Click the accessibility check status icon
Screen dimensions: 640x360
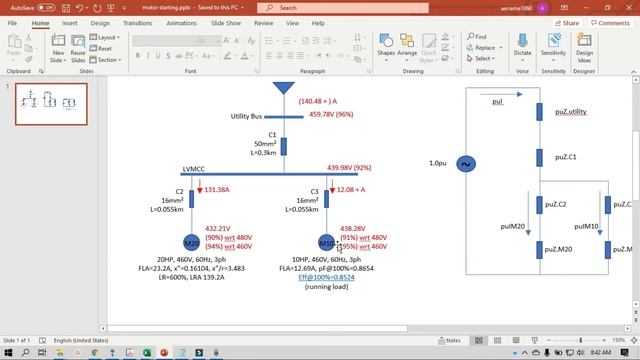coord(42,340)
